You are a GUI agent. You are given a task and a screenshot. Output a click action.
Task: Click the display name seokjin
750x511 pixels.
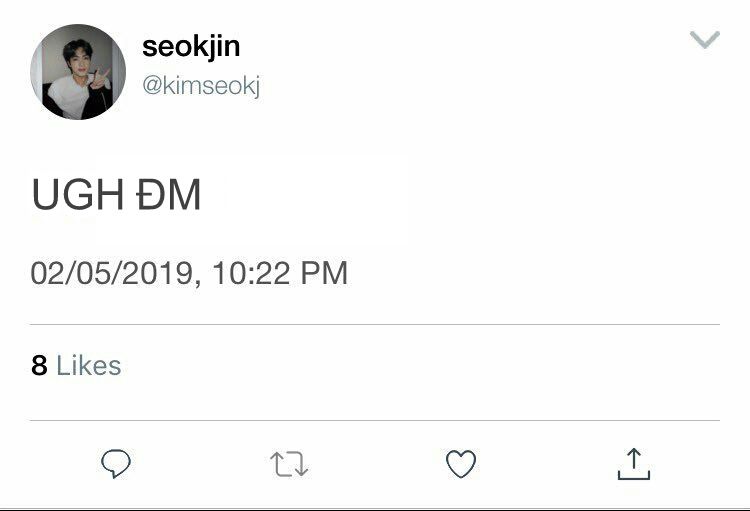191,46
